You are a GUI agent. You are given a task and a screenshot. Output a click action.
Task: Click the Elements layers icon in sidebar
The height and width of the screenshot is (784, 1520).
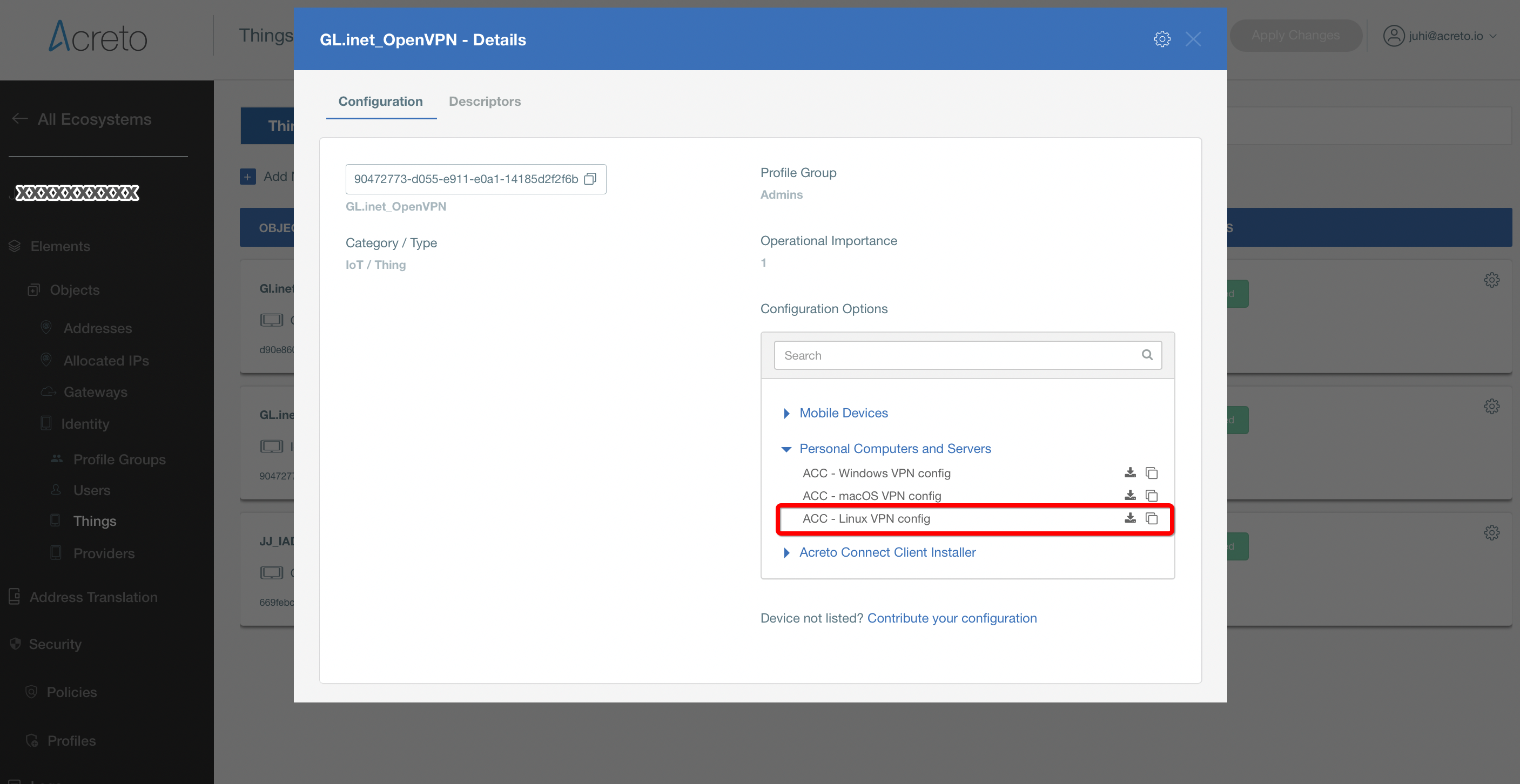coord(15,246)
